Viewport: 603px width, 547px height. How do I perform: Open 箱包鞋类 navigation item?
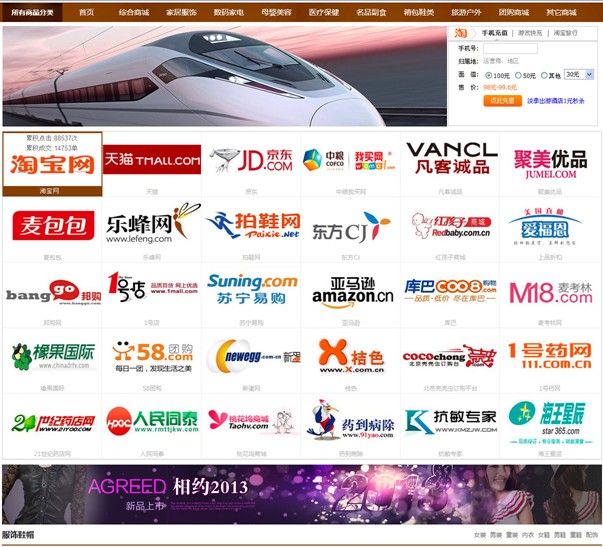click(419, 12)
